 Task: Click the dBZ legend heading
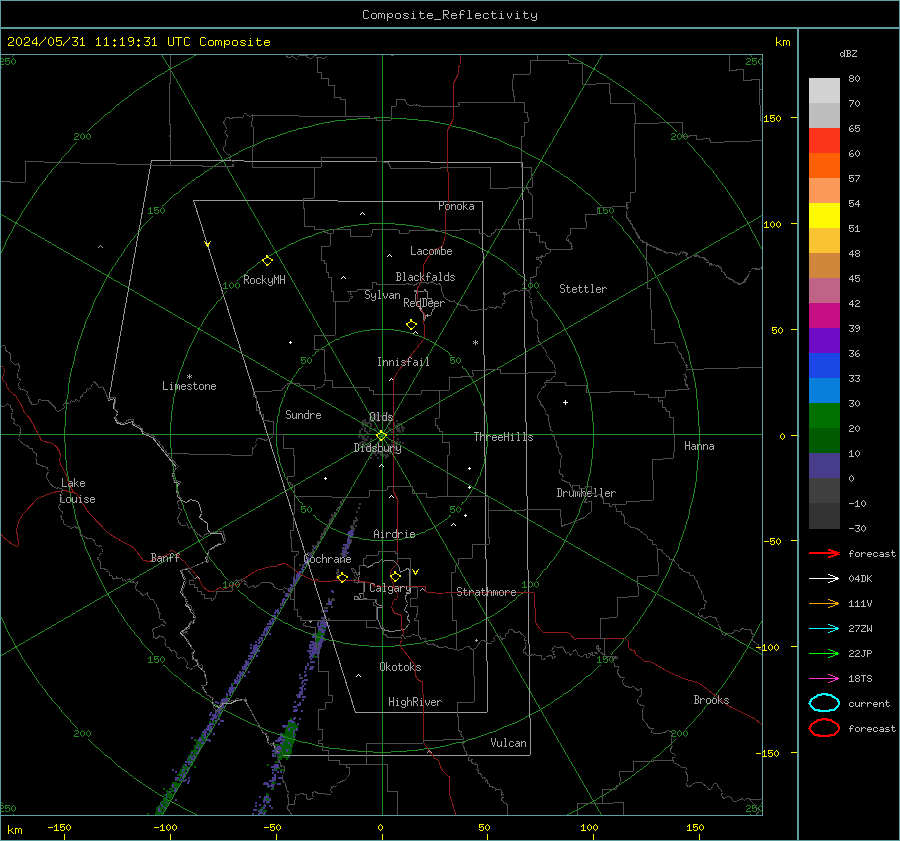(848, 53)
